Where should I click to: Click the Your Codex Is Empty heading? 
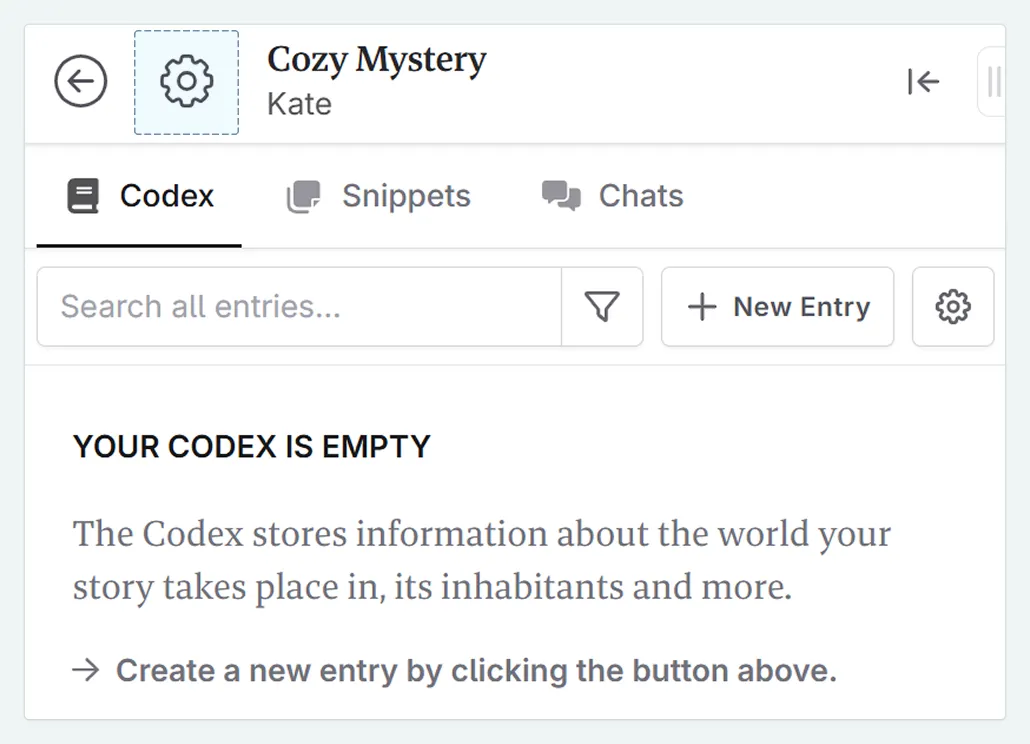click(251, 446)
